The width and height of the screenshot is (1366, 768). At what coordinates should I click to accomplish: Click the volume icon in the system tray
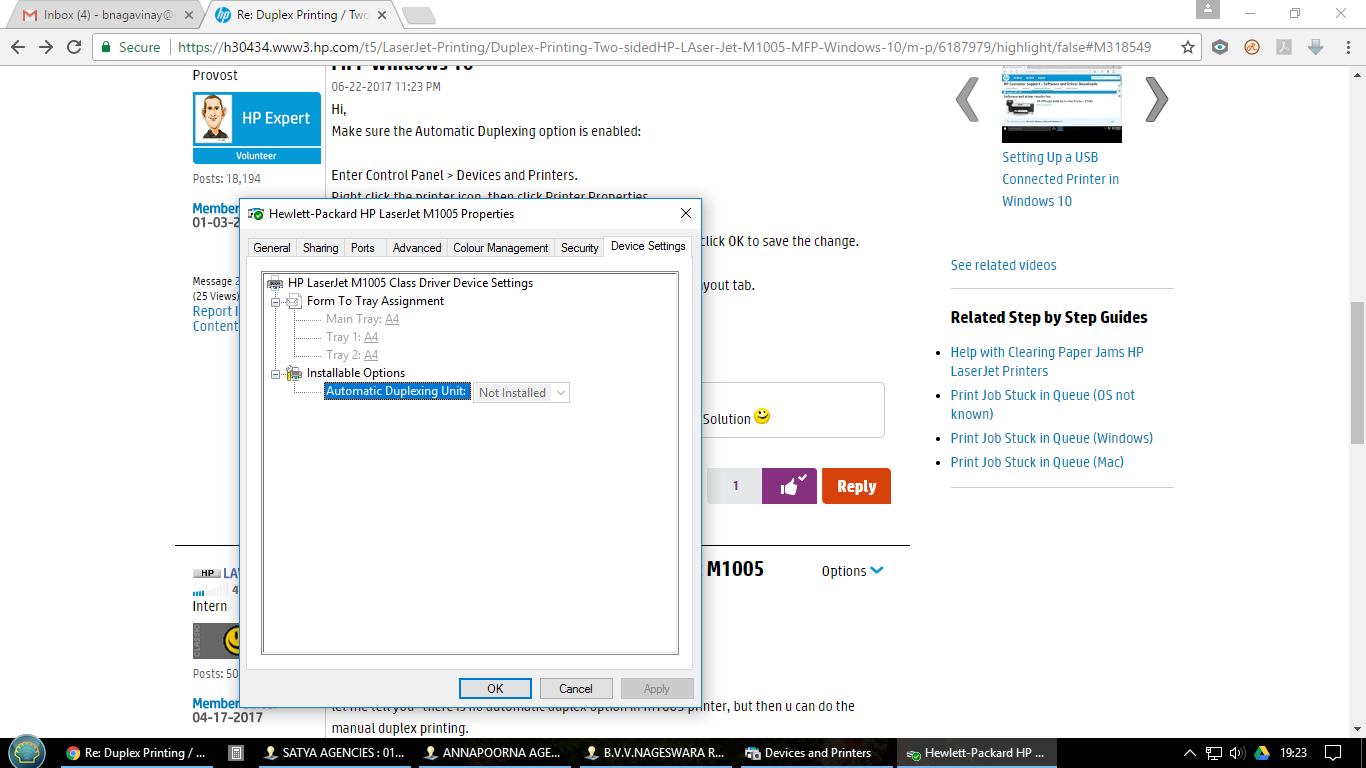1237,753
